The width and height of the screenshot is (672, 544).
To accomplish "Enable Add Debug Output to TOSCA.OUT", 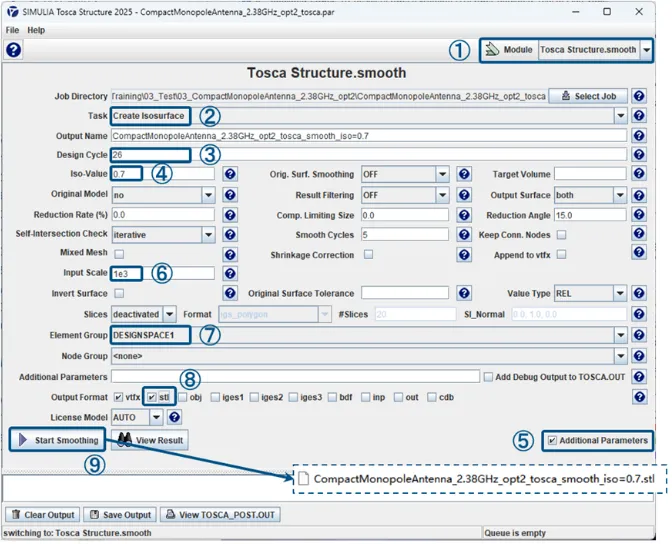I will [488, 377].
